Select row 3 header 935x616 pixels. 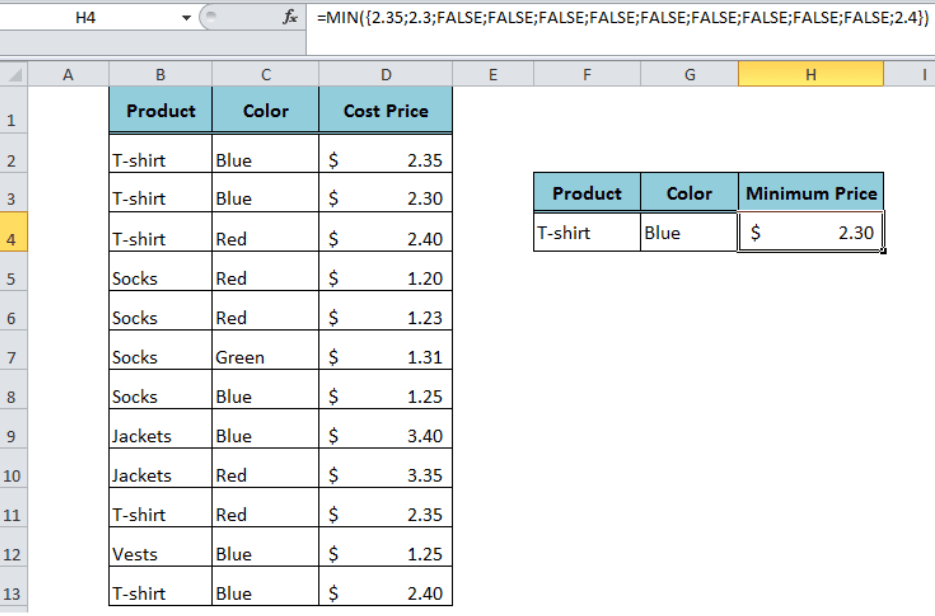coord(13,192)
